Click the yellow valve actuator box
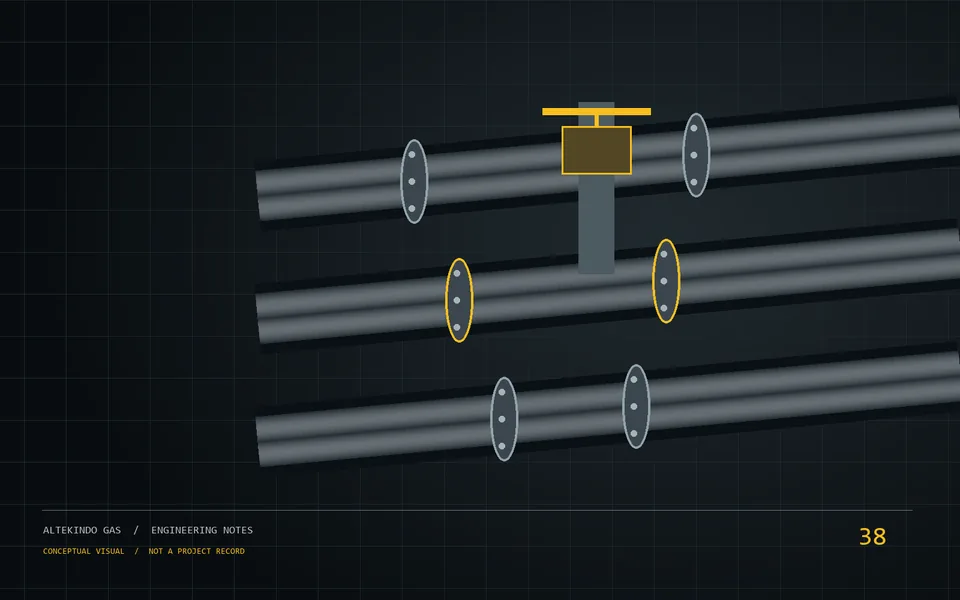 596,151
